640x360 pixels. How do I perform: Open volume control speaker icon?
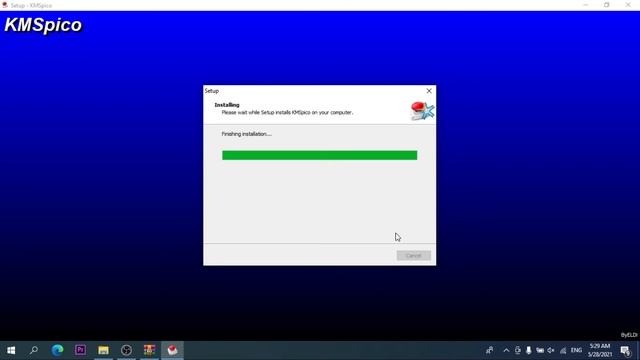(x=551, y=350)
